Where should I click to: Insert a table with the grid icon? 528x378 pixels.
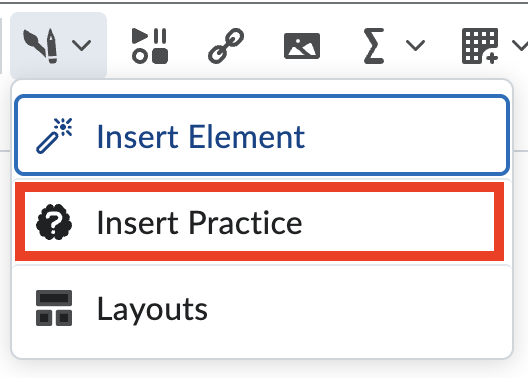(480, 46)
